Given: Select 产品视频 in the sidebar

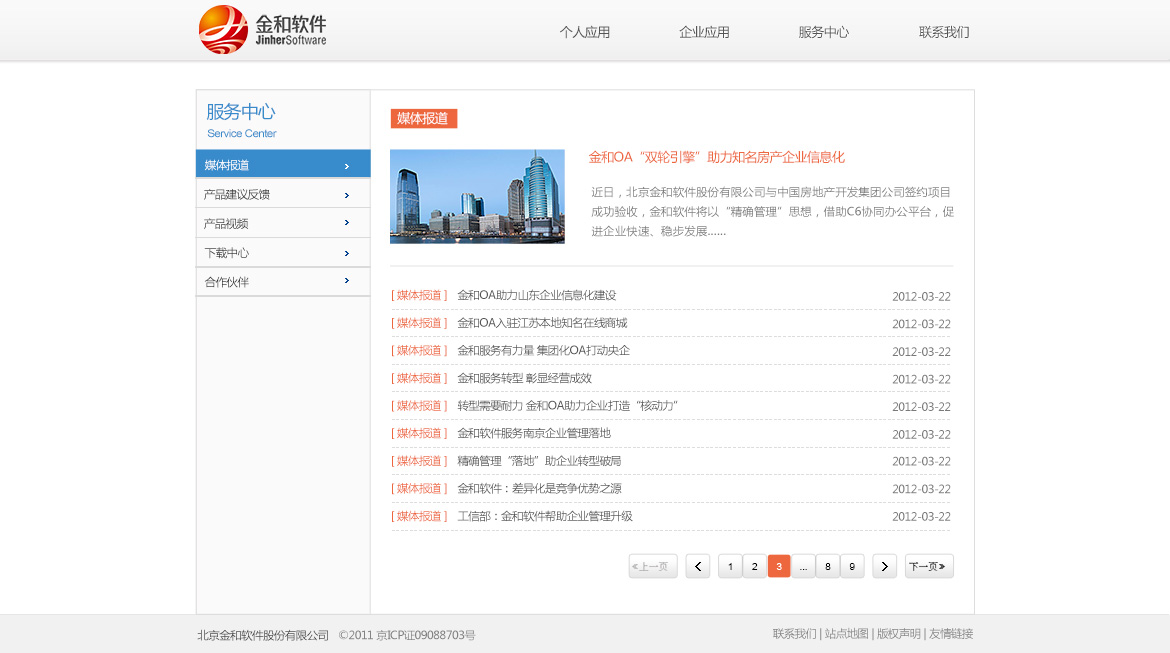Looking at the screenshot, I should (283, 223).
